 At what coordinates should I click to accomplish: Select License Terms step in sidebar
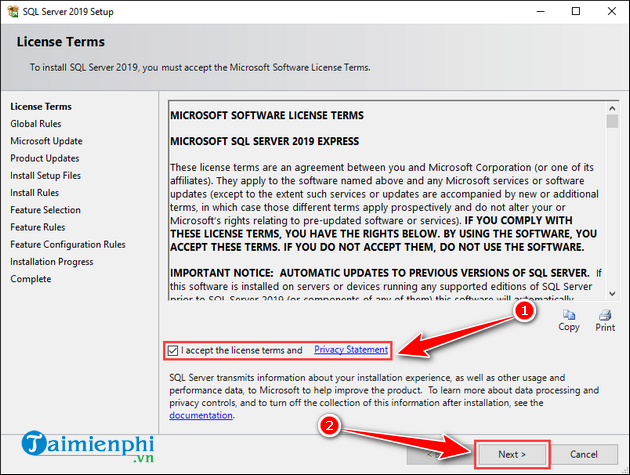tap(41, 106)
